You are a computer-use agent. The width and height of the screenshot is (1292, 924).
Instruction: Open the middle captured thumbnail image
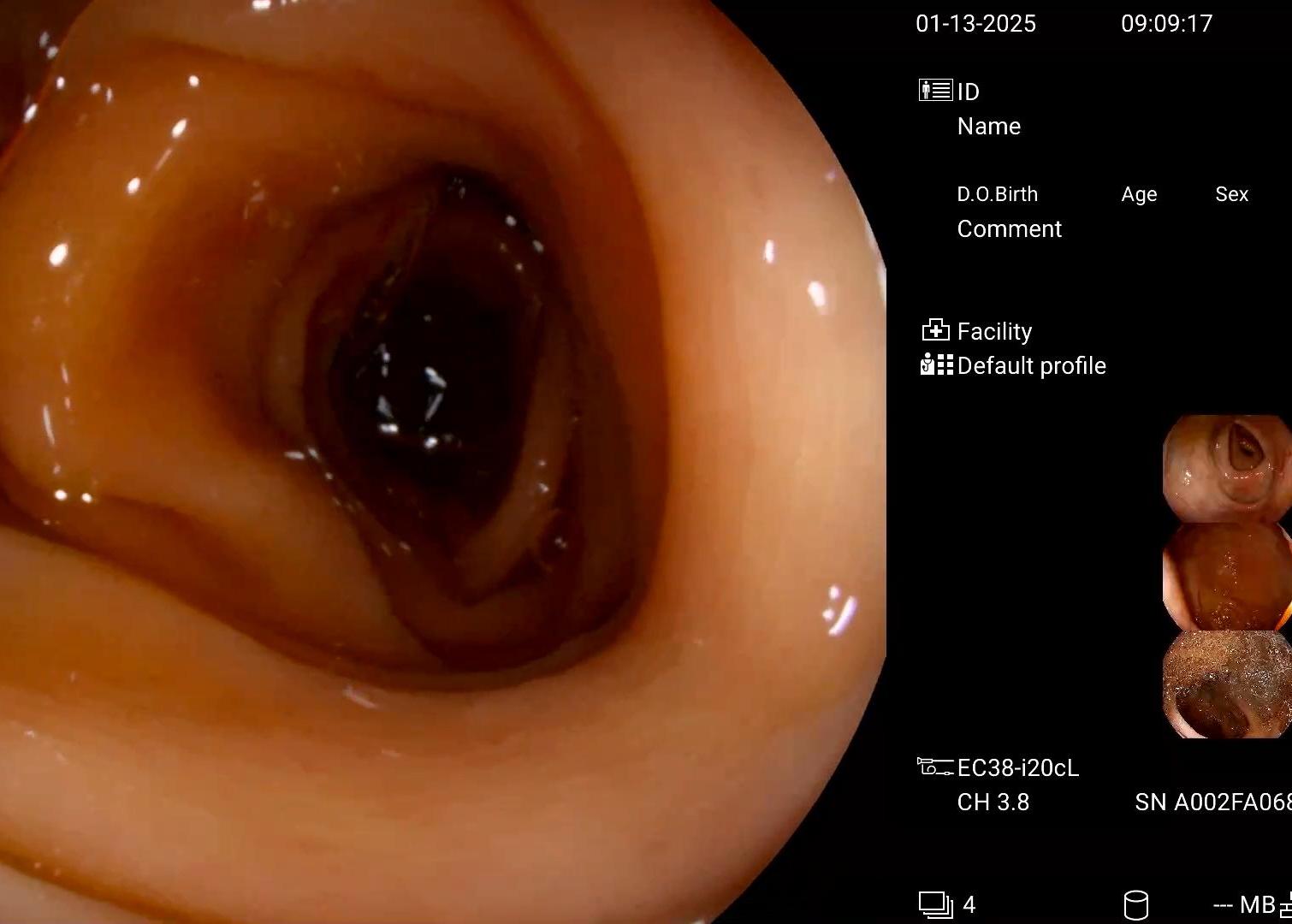tap(1227, 576)
